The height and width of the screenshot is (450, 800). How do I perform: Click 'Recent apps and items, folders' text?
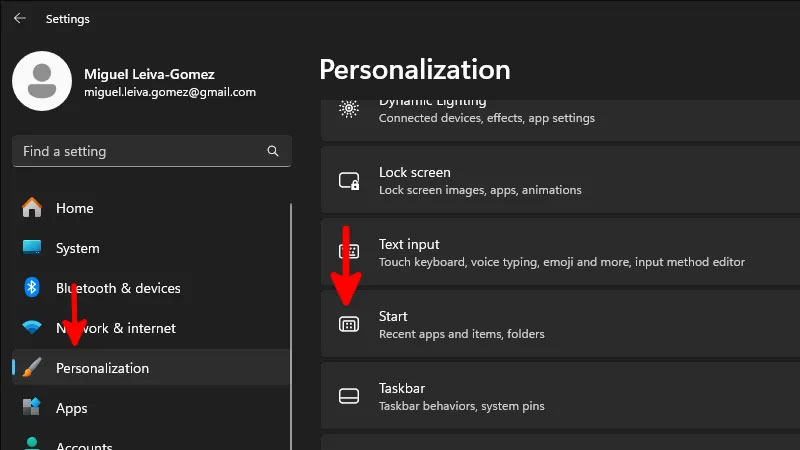pos(462,334)
